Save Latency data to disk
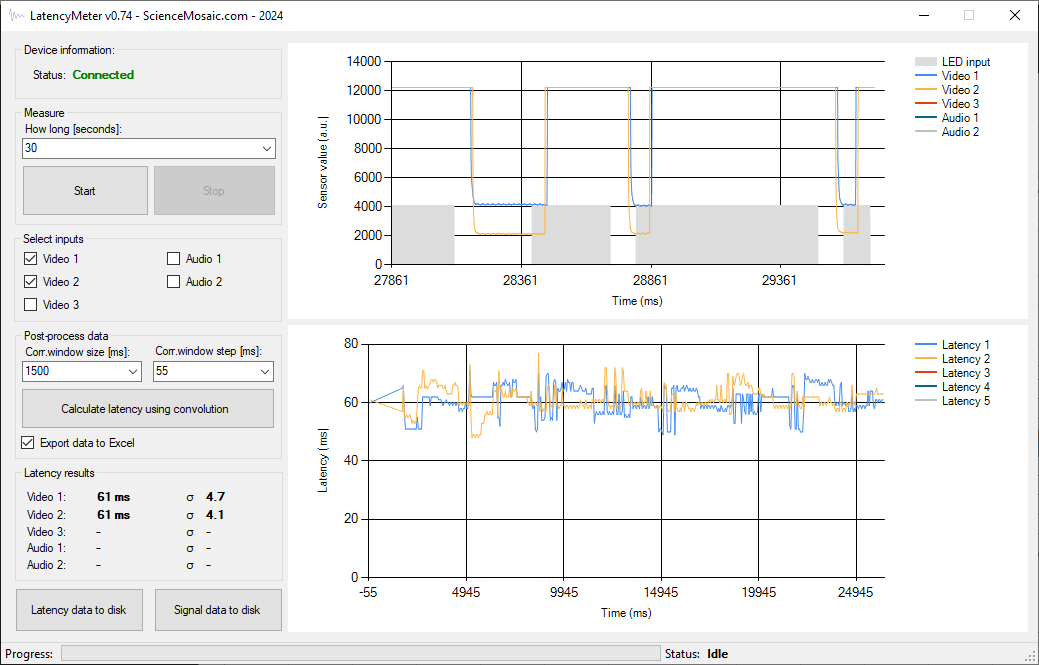The image size is (1039, 665). click(79, 610)
